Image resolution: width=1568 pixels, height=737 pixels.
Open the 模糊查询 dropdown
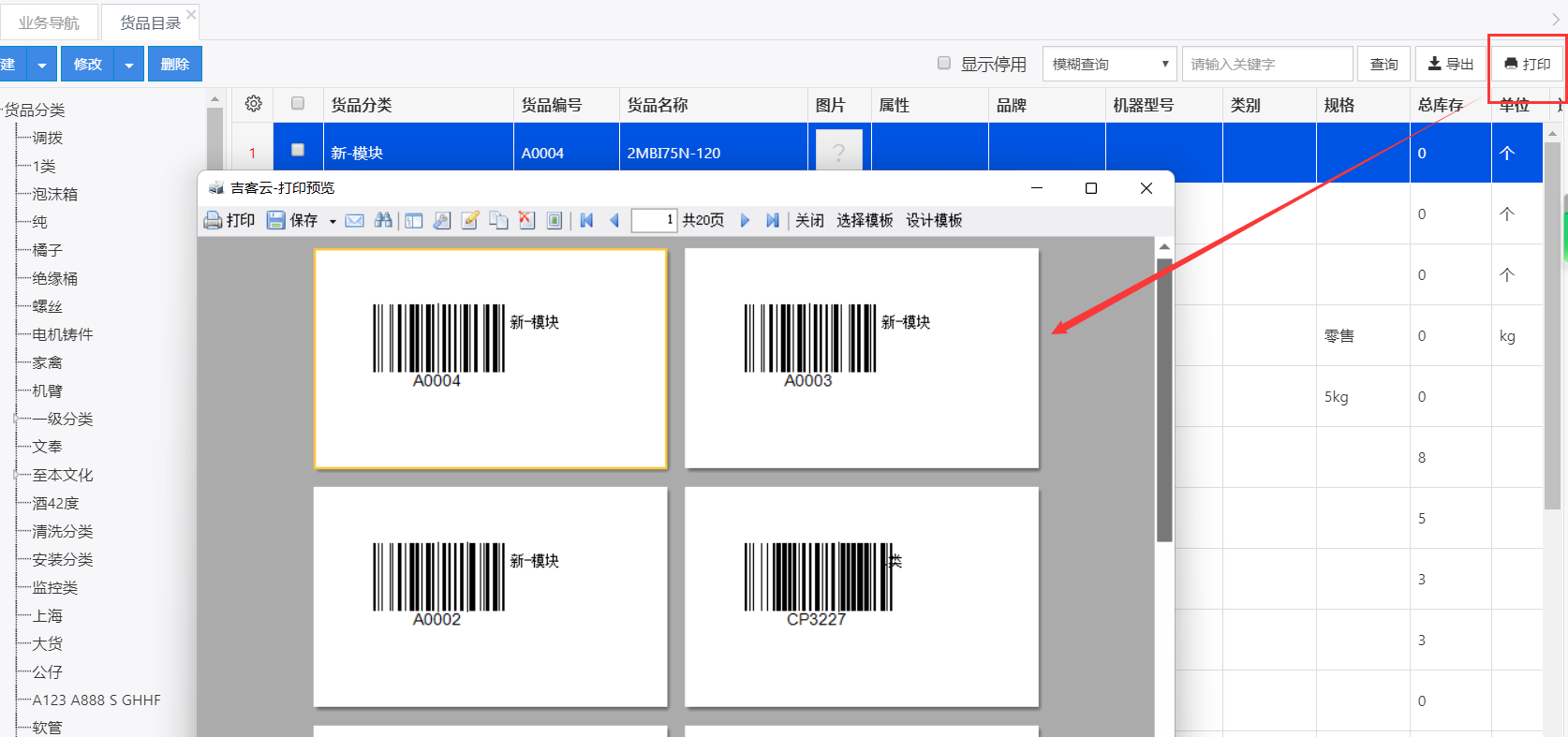click(1110, 64)
